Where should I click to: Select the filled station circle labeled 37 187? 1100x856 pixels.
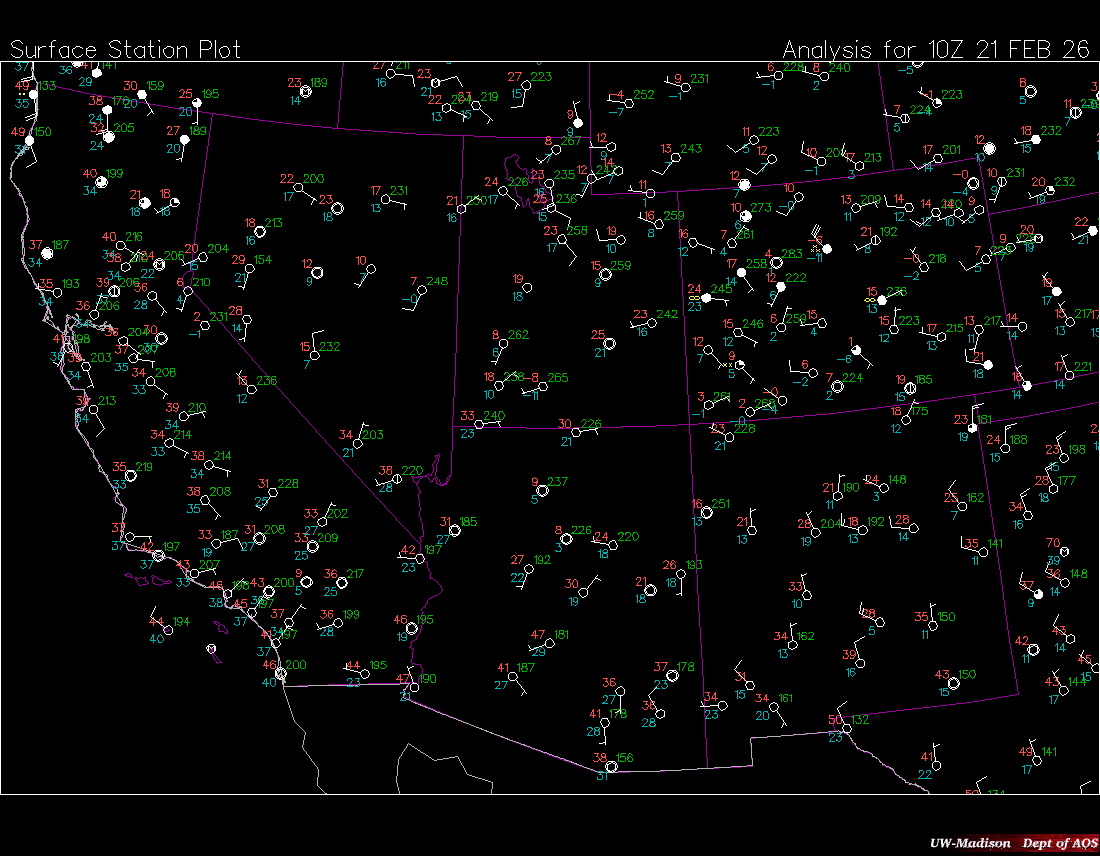pos(47,253)
